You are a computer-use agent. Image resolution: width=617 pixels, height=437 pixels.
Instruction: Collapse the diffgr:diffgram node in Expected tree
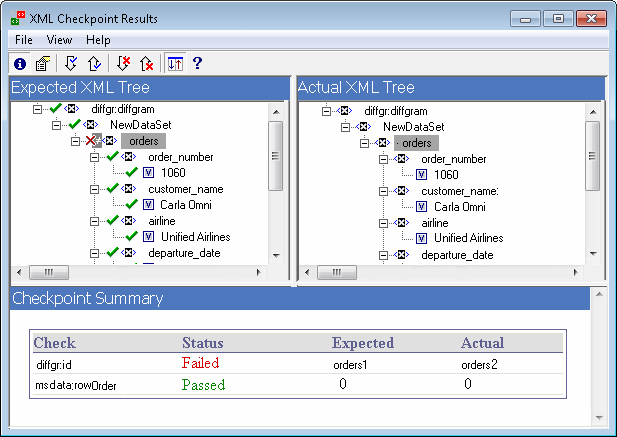coord(38,110)
